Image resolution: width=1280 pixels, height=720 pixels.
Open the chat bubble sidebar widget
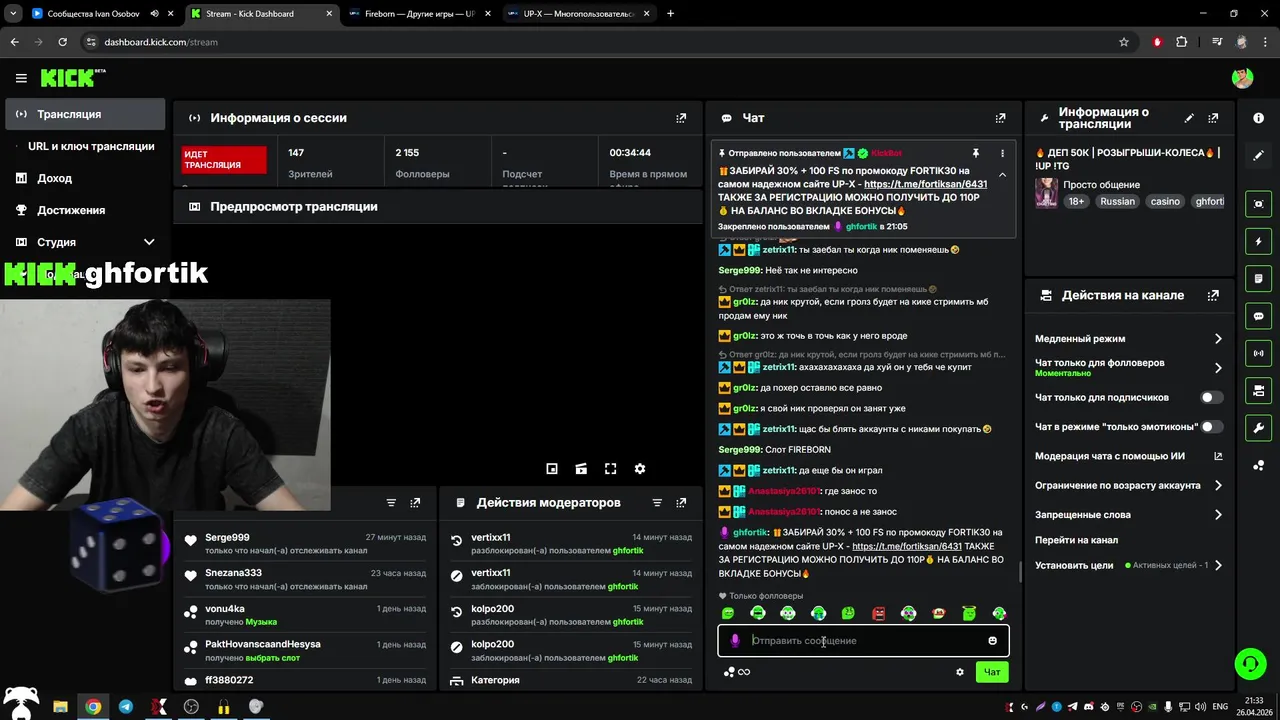[1258, 316]
